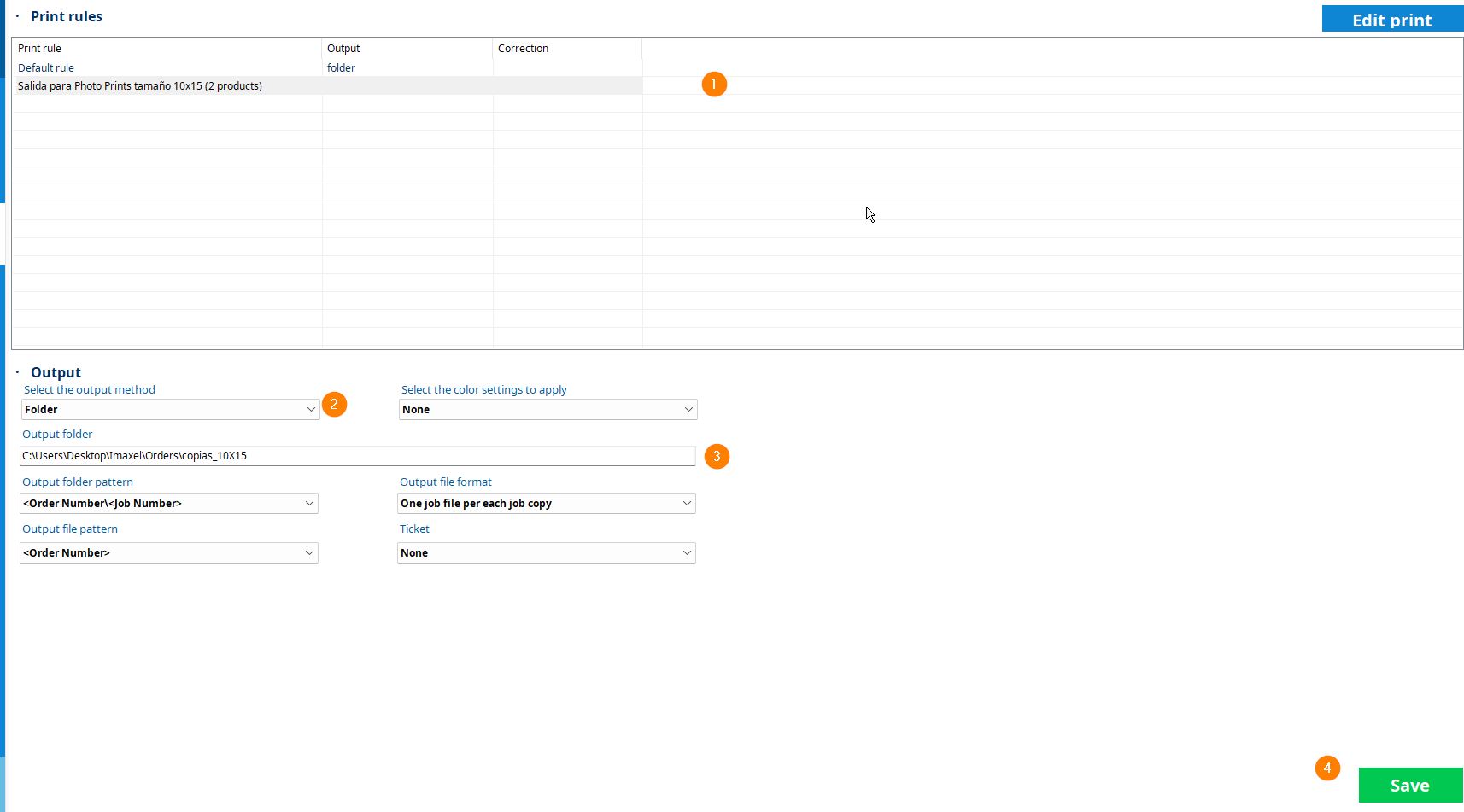The width and height of the screenshot is (1464, 812).
Task: Expand the Output folder pattern combo box
Action: (x=169, y=504)
